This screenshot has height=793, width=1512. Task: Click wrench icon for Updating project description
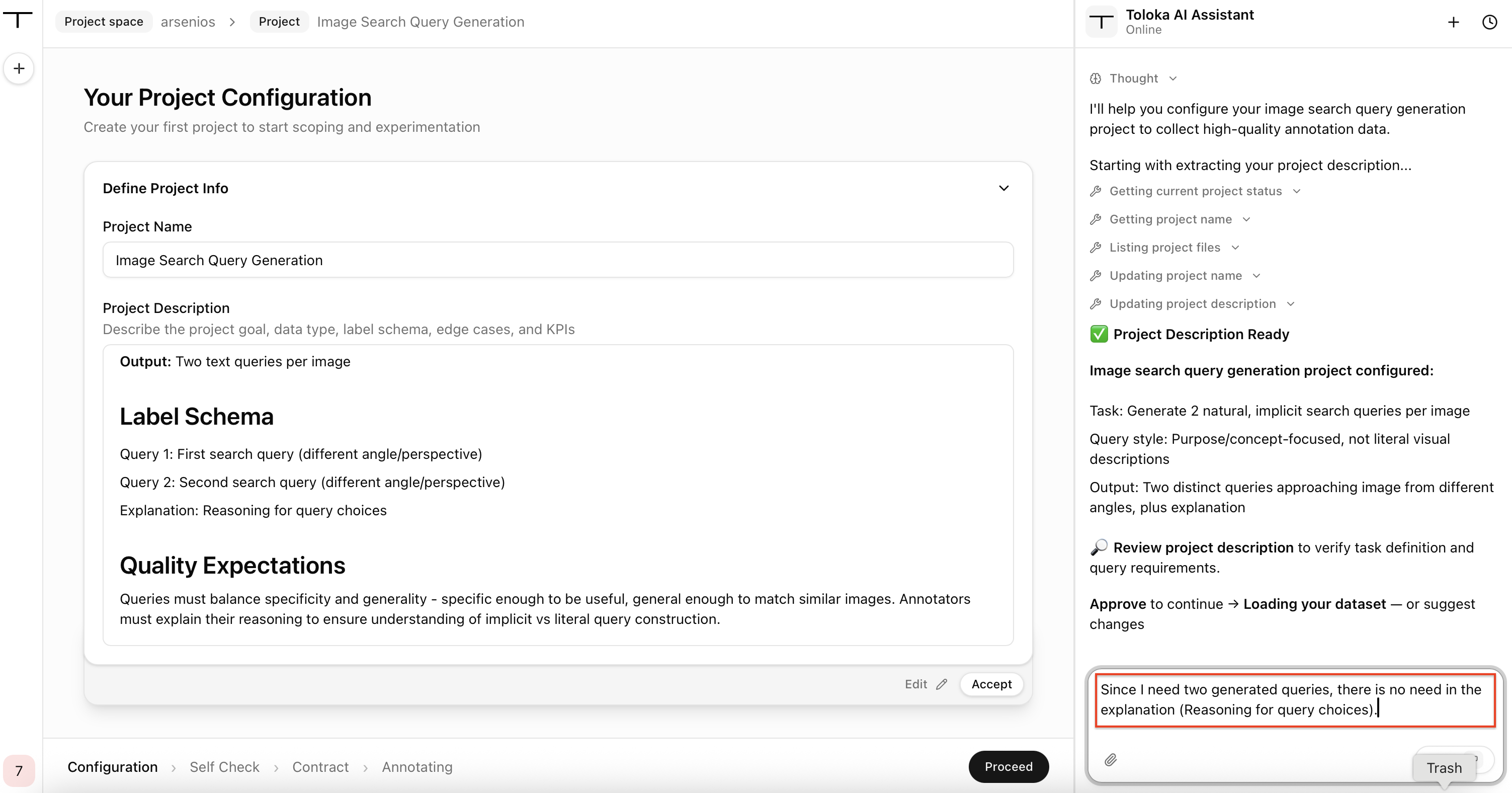[1096, 304]
